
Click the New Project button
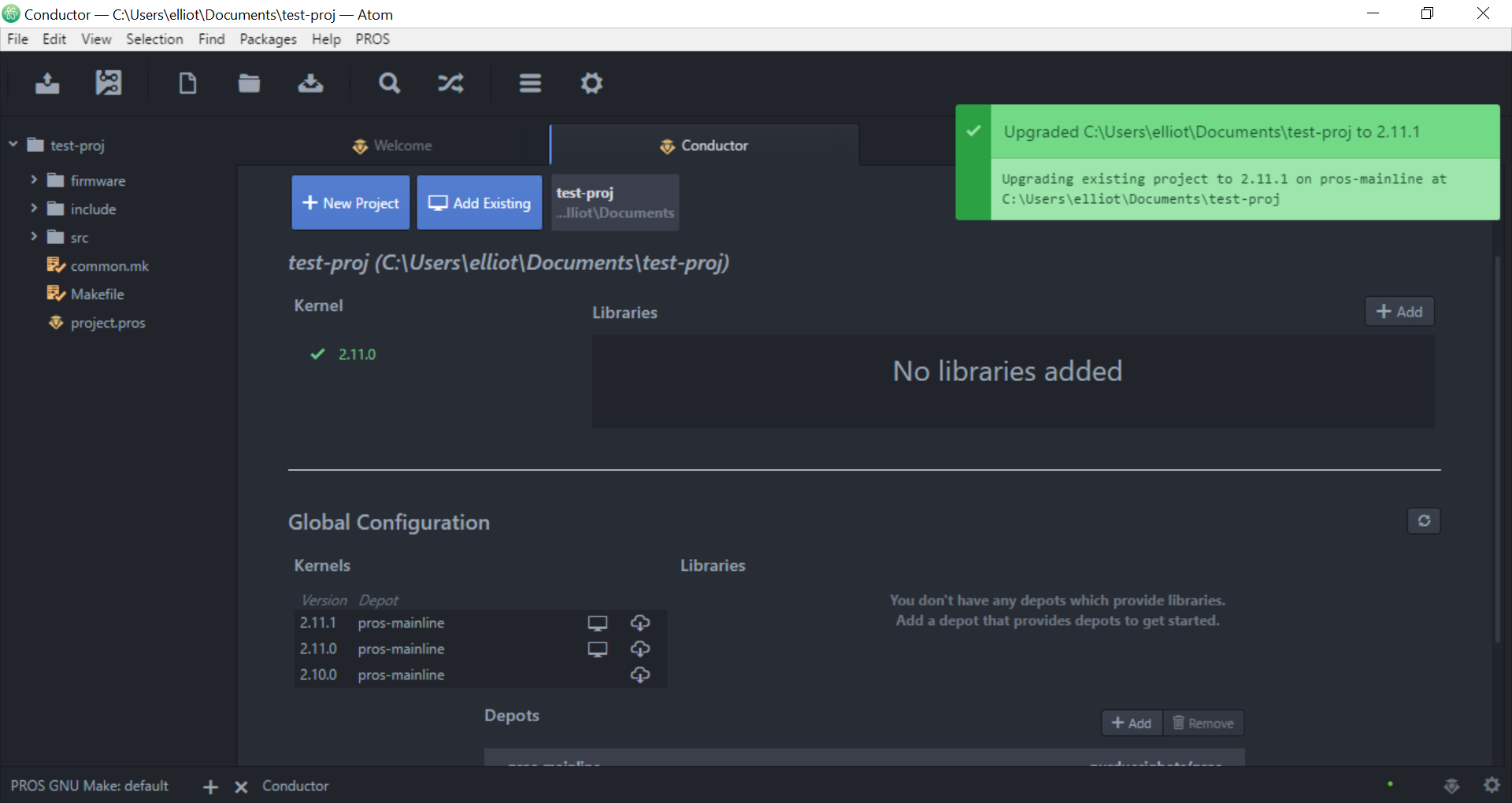350,202
